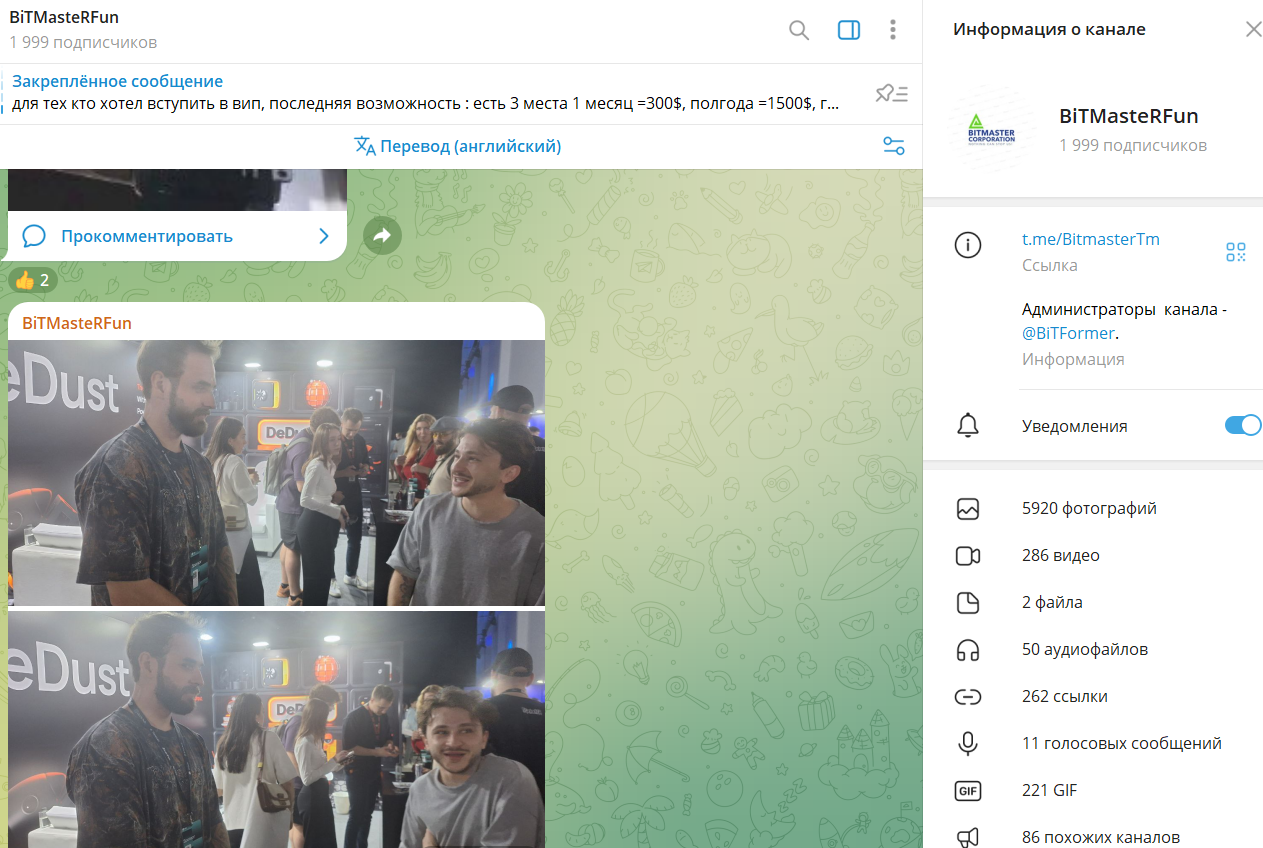The height and width of the screenshot is (848, 1263).
Task: Open the t.me/BitmasterTm channel link
Action: pyautogui.click(x=1091, y=239)
